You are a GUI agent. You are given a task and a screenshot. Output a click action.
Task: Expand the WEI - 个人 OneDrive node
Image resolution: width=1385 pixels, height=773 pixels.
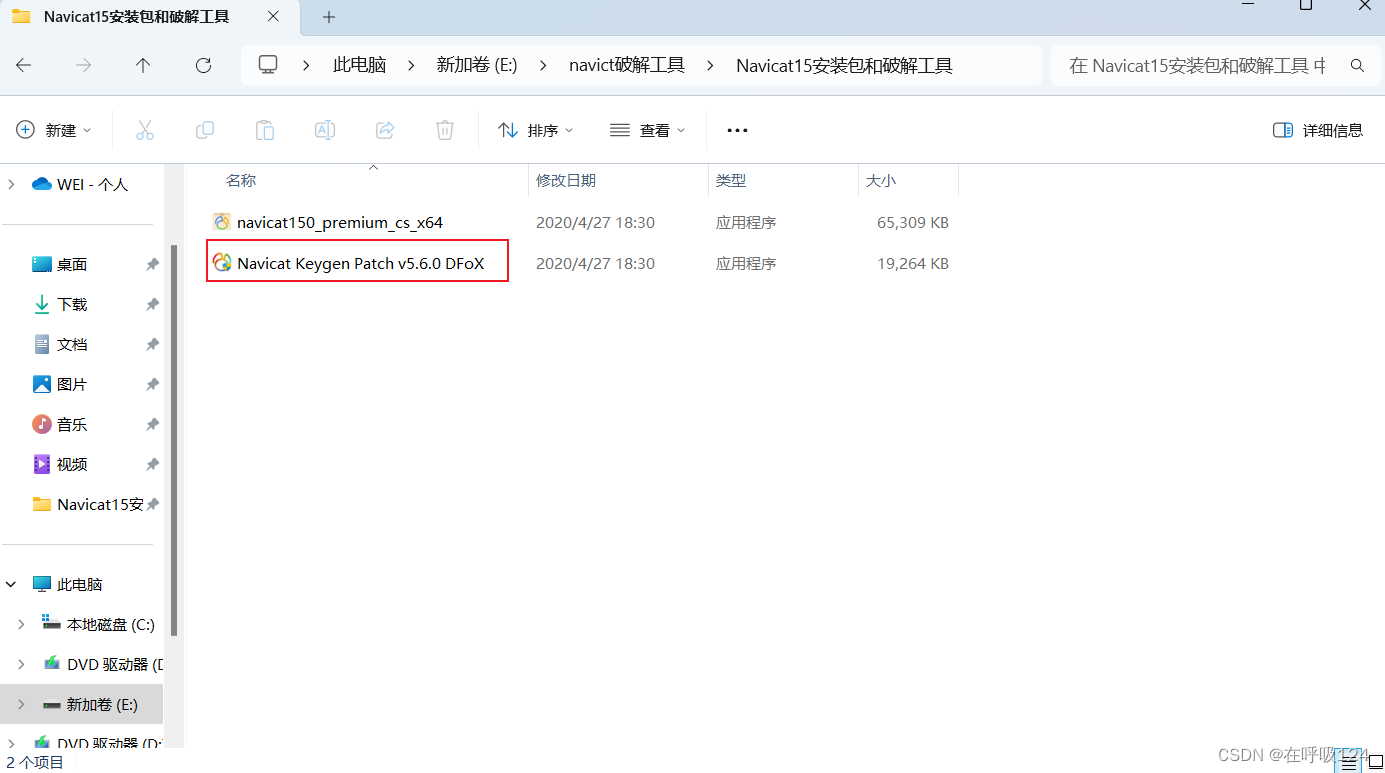pyautogui.click(x=12, y=184)
